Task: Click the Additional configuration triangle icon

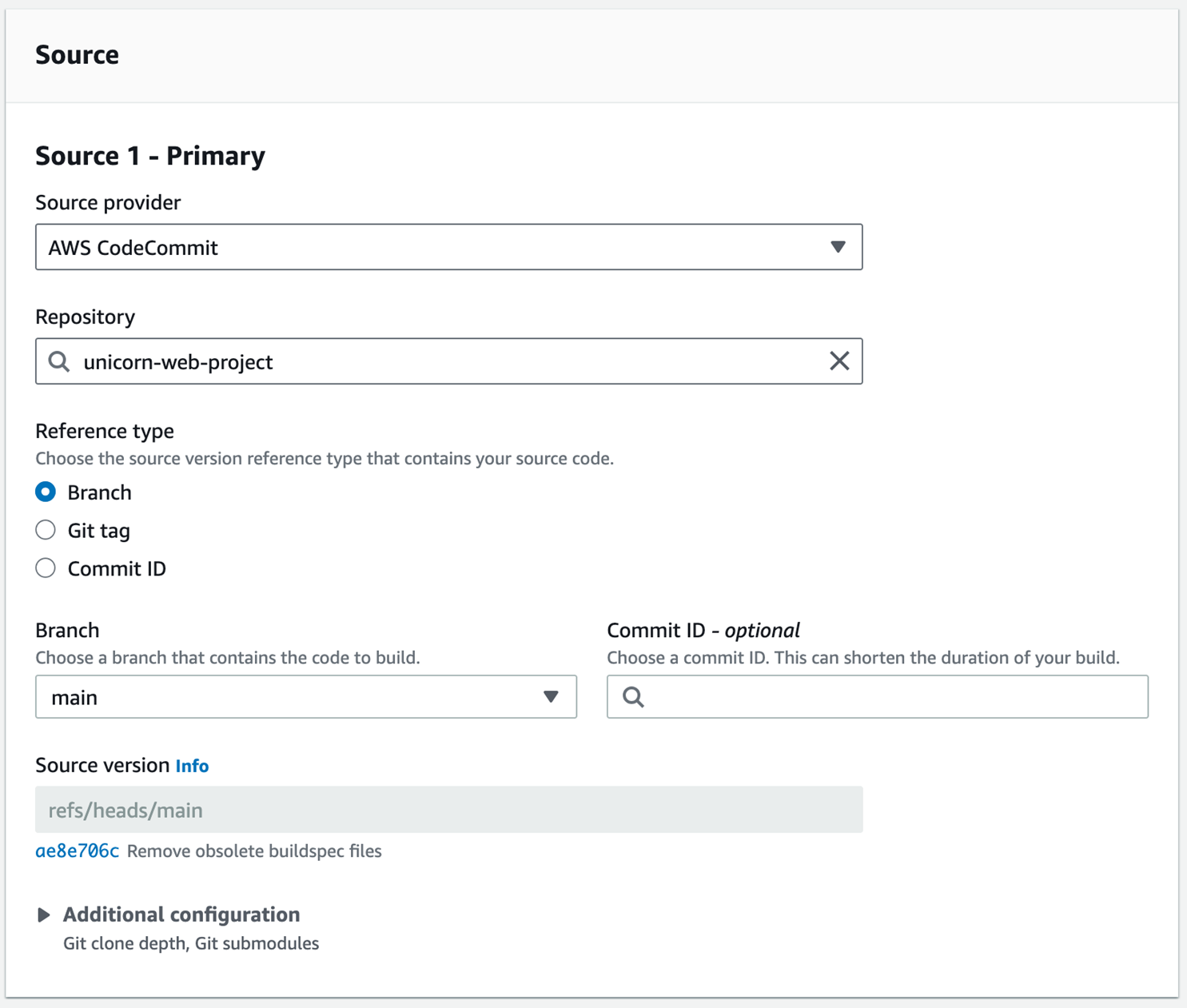Action: [44, 914]
